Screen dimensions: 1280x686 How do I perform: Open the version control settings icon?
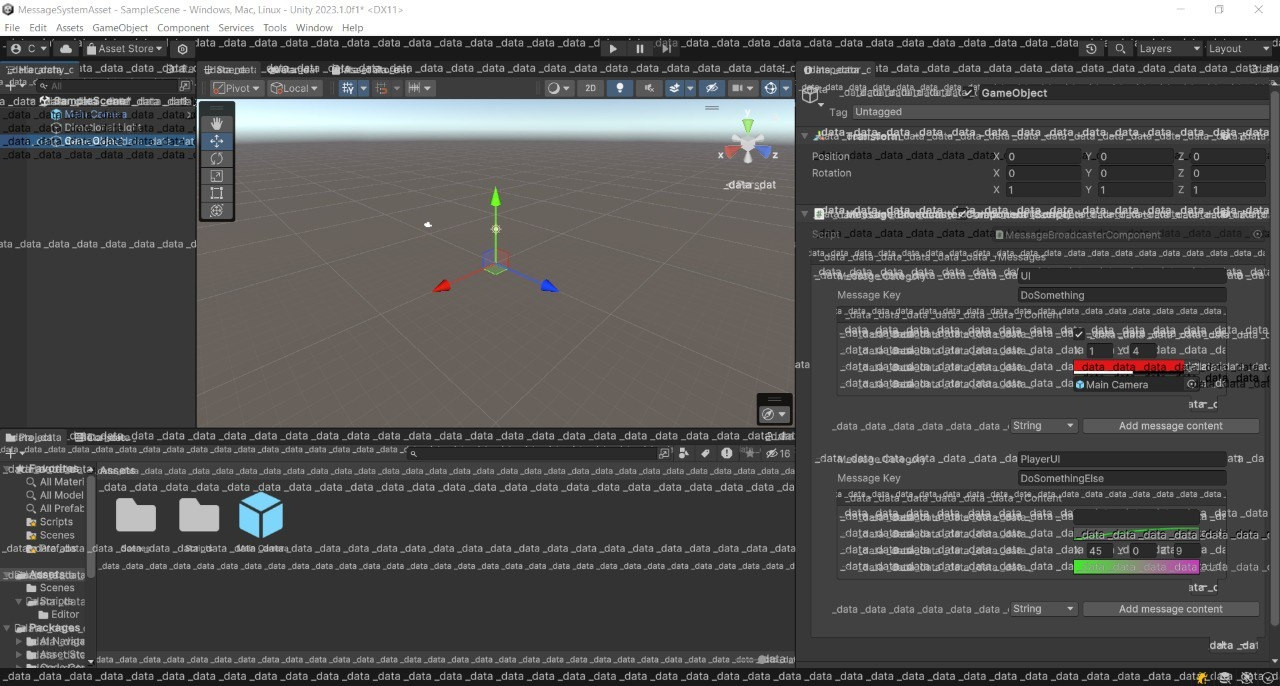tap(182, 48)
